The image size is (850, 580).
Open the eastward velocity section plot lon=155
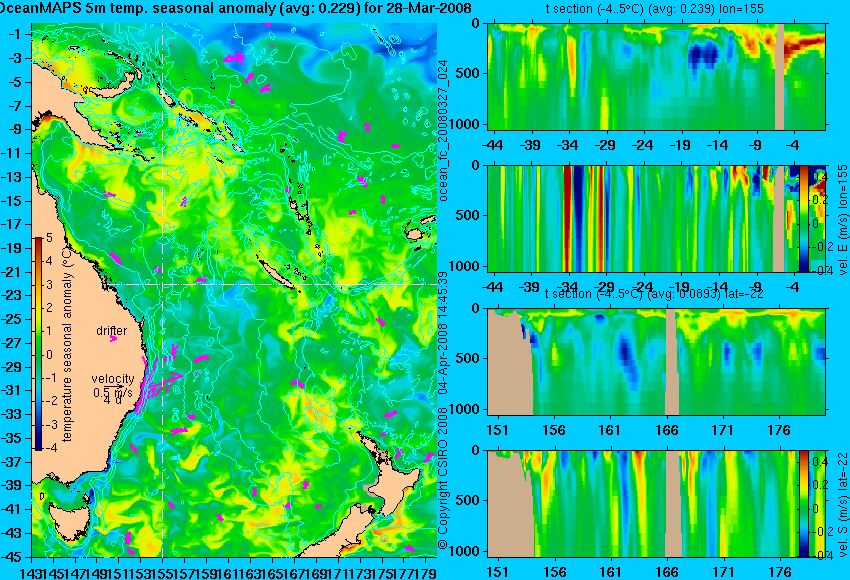point(657,218)
